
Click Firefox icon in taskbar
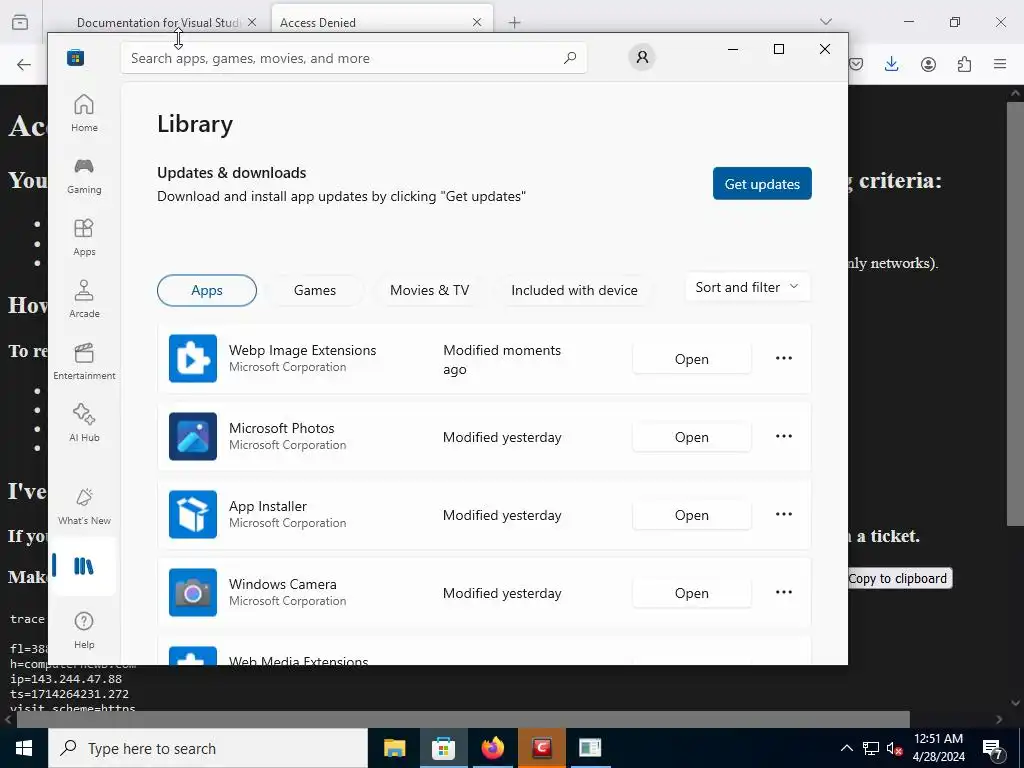click(x=492, y=748)
